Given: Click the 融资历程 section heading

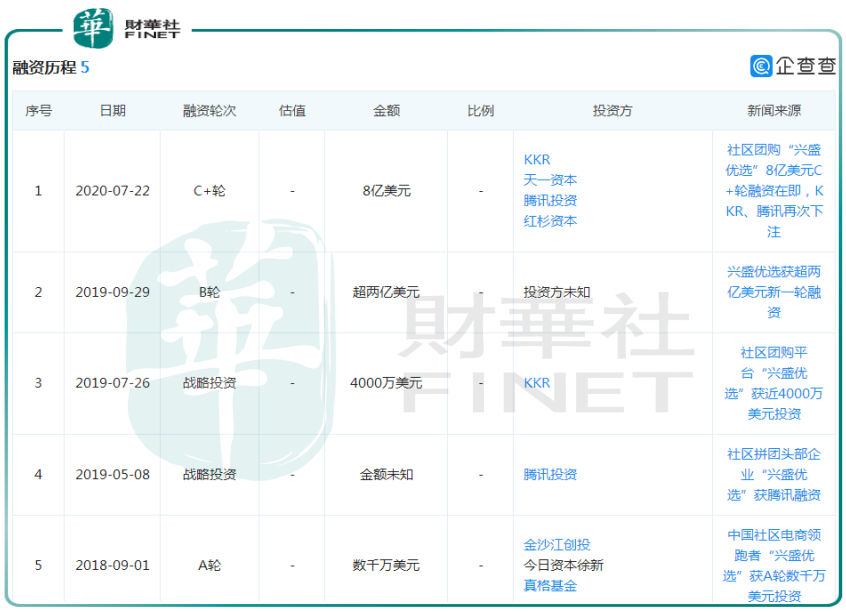Looking at the screenshot, I should [44, 67].
